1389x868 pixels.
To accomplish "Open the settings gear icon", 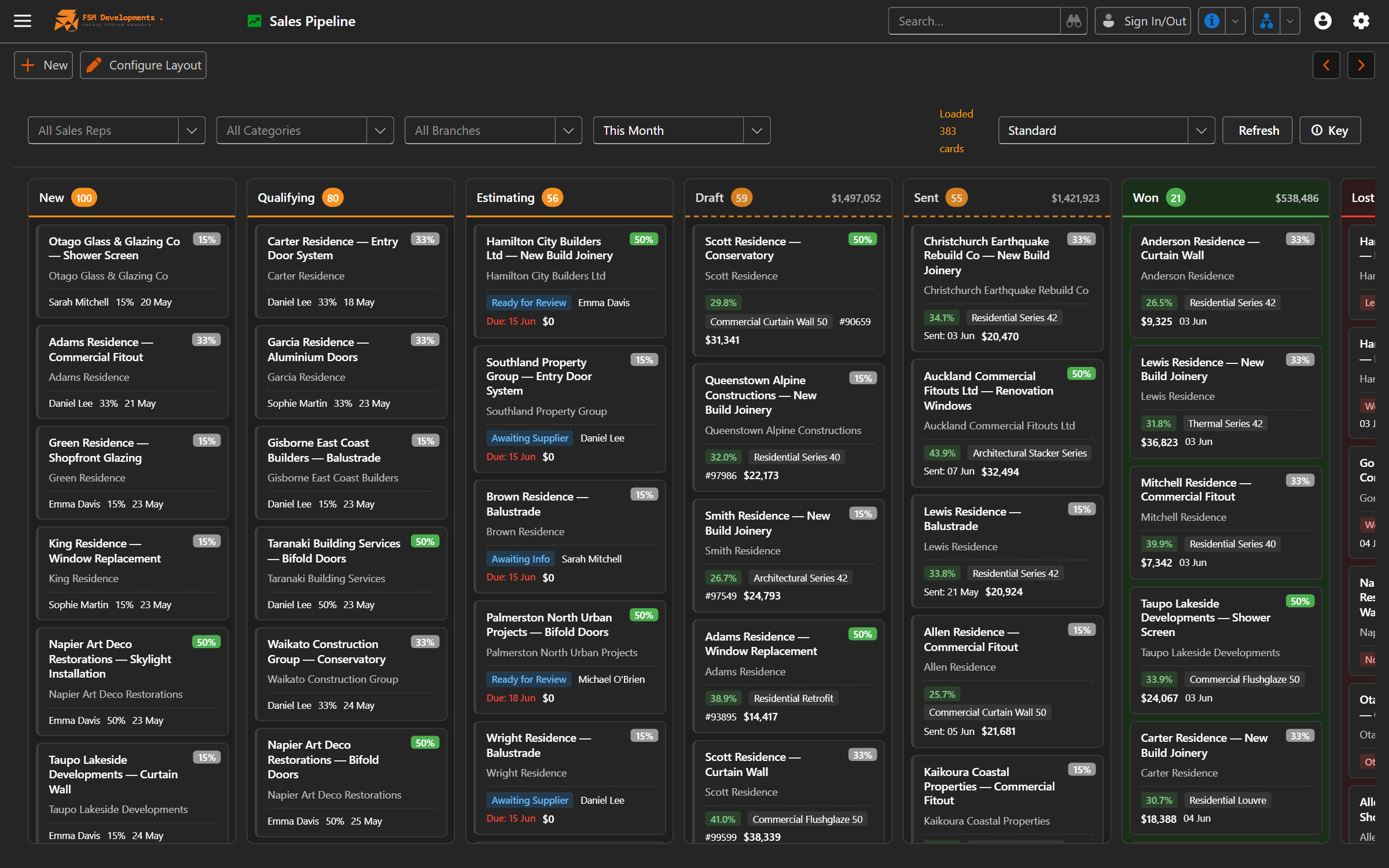I will (x=1361, y=21).
